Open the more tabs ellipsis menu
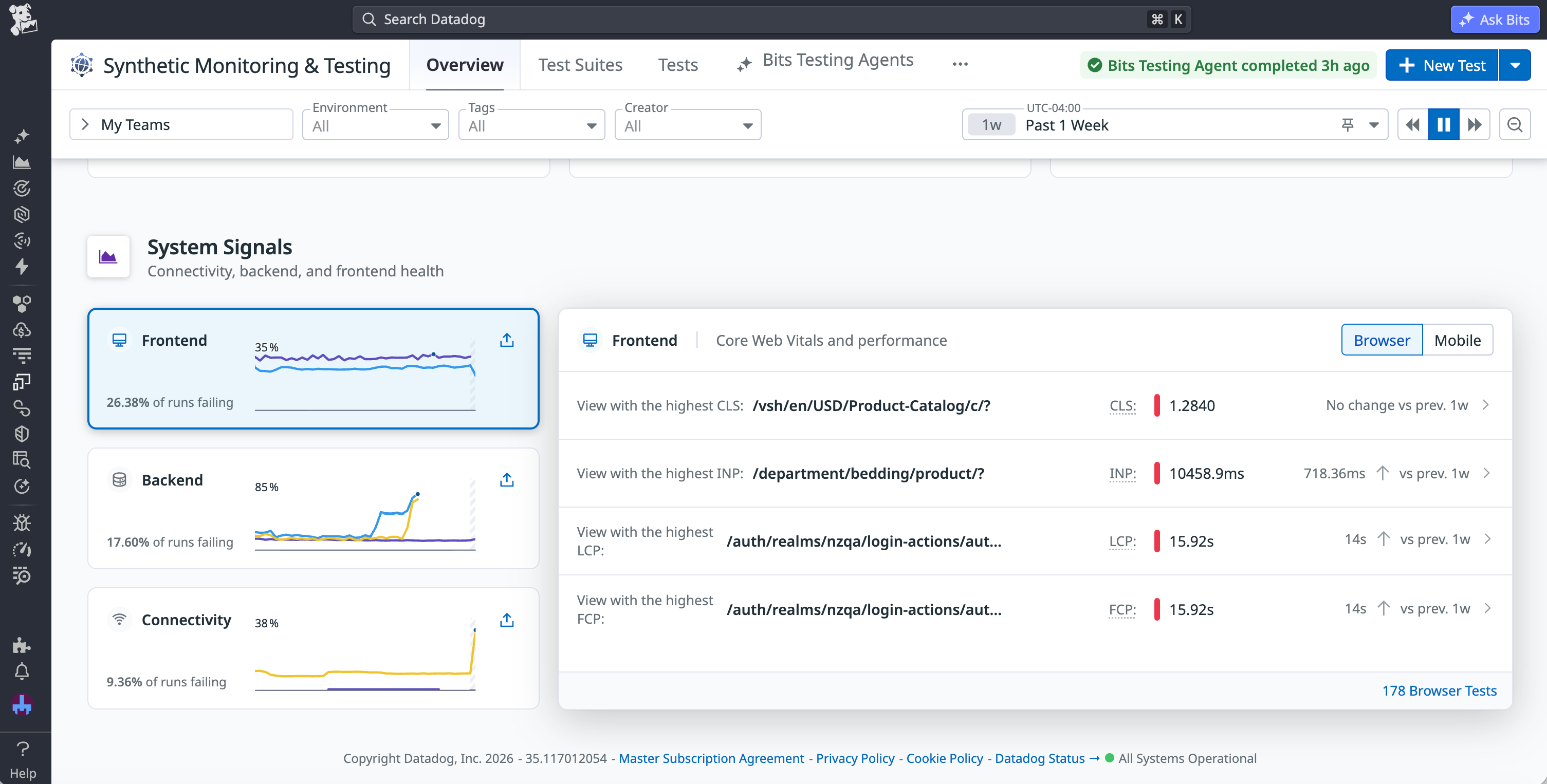The height and width of the screenshot is (784, 1547). point(960,64)
